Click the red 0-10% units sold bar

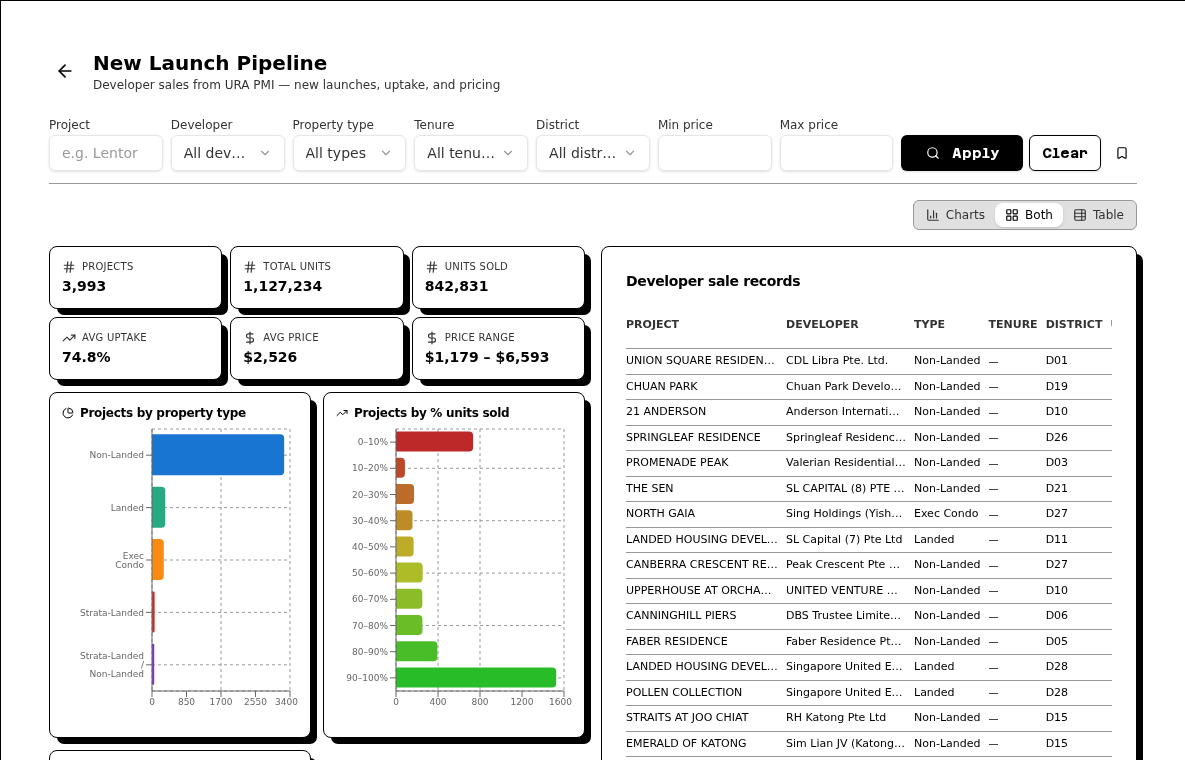click(x=434, y=442)
